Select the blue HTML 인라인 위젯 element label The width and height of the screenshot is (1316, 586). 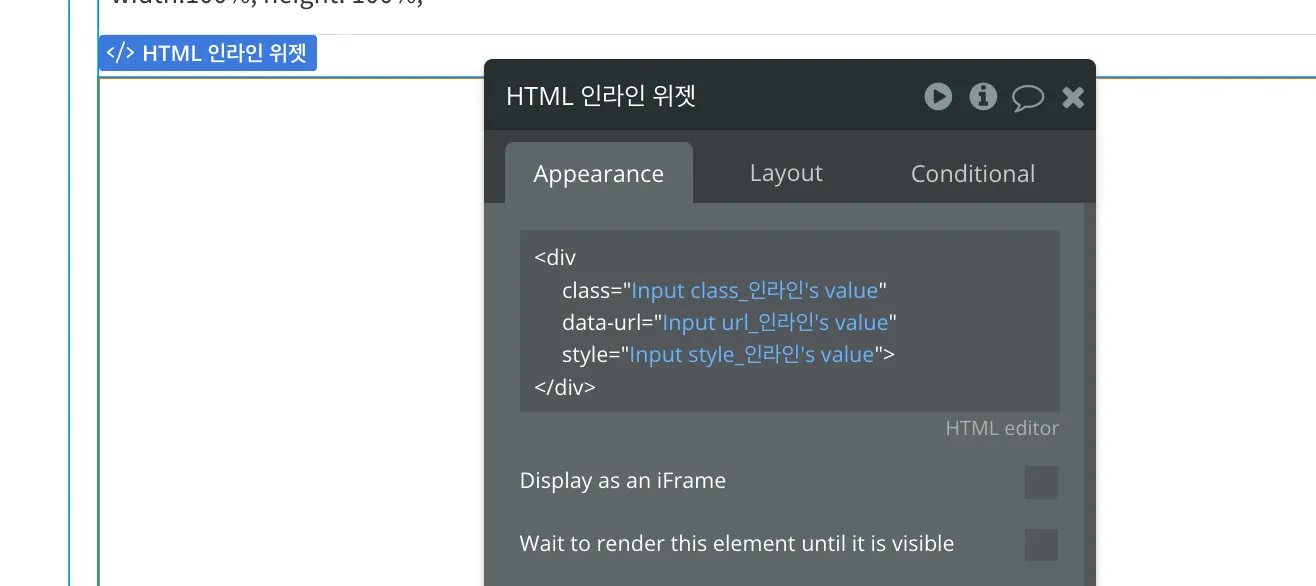coord(224,53)
